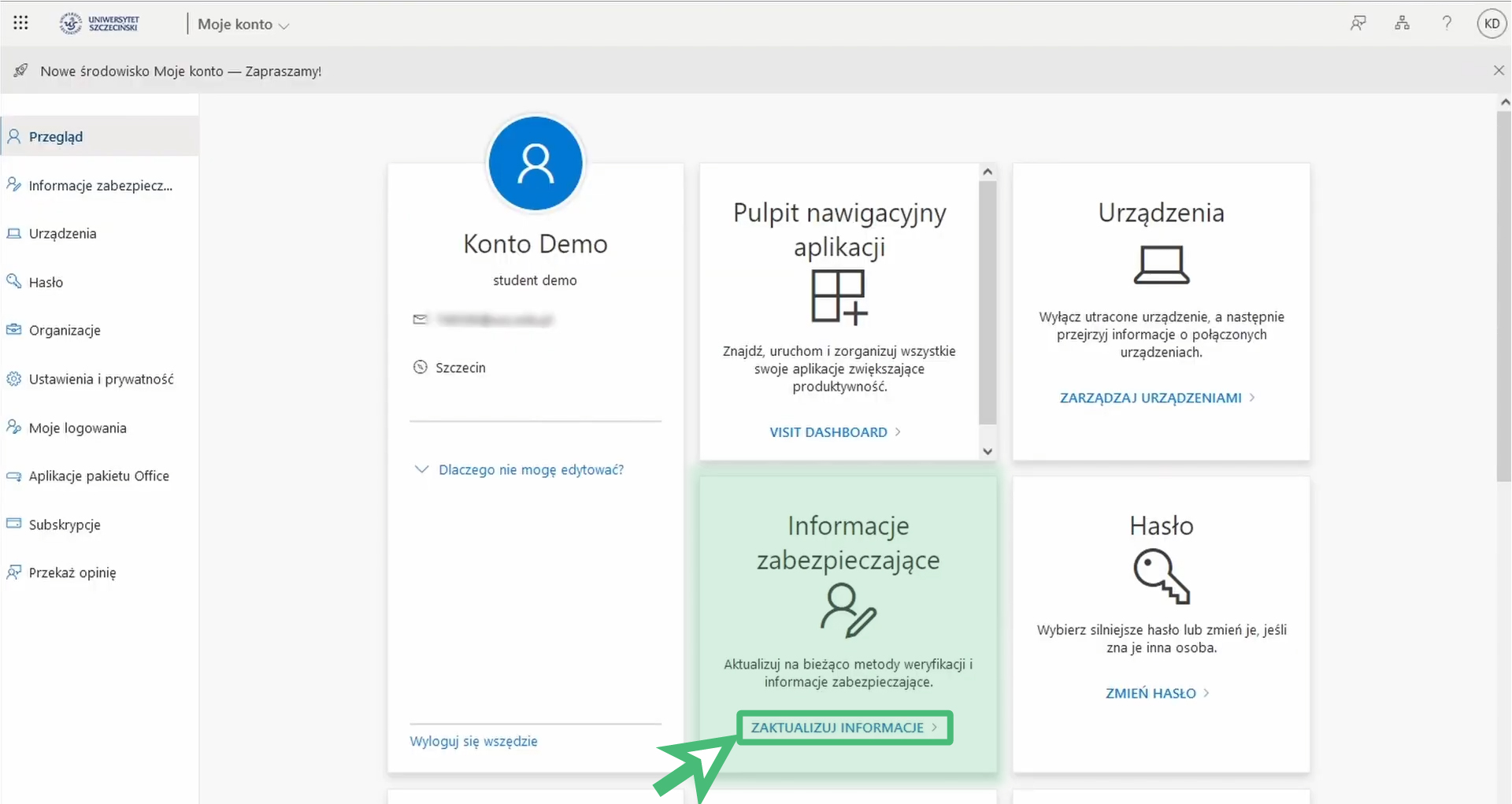Image resolution: width=1512 pixels, height=804 pixels.
Task: Expand the Moje konto dropdown
Action: point(243,24)
